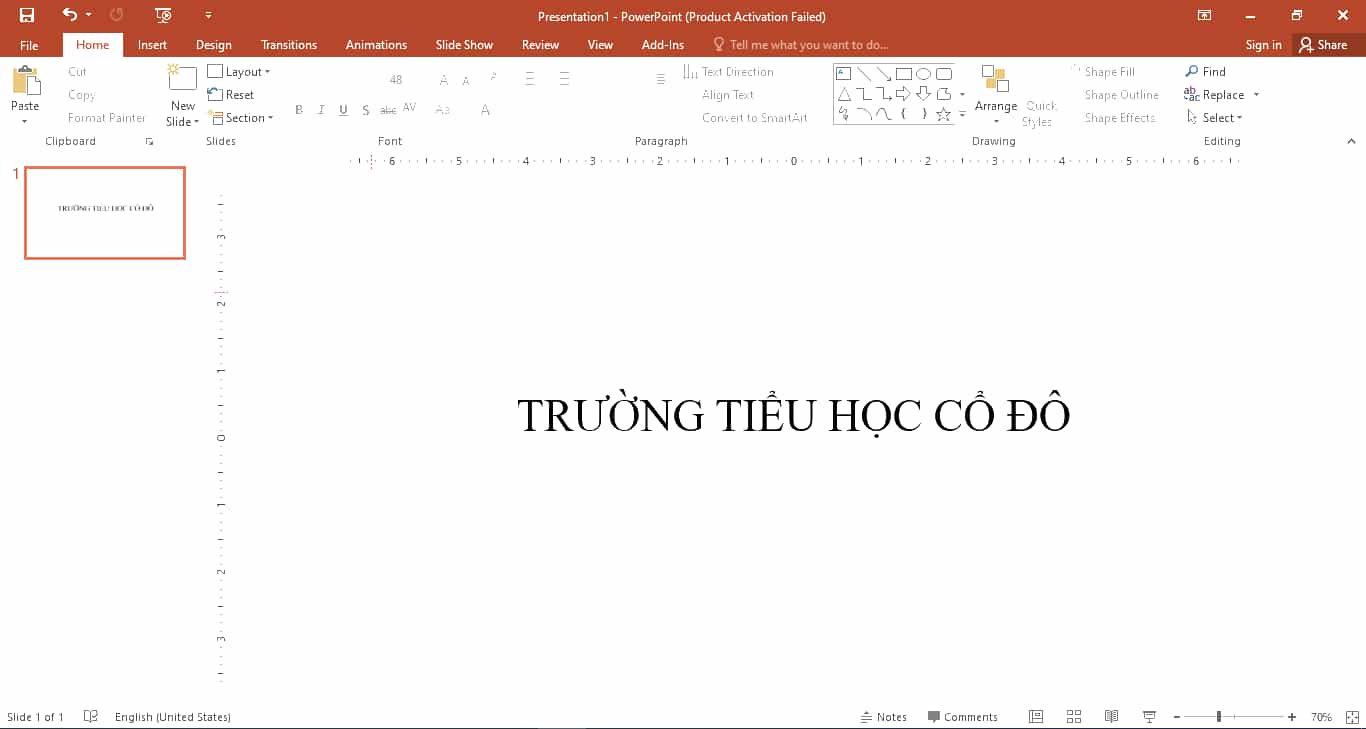1366x729 pixels.
Task: Switch to the Review tab
Action: pos(540,45)
